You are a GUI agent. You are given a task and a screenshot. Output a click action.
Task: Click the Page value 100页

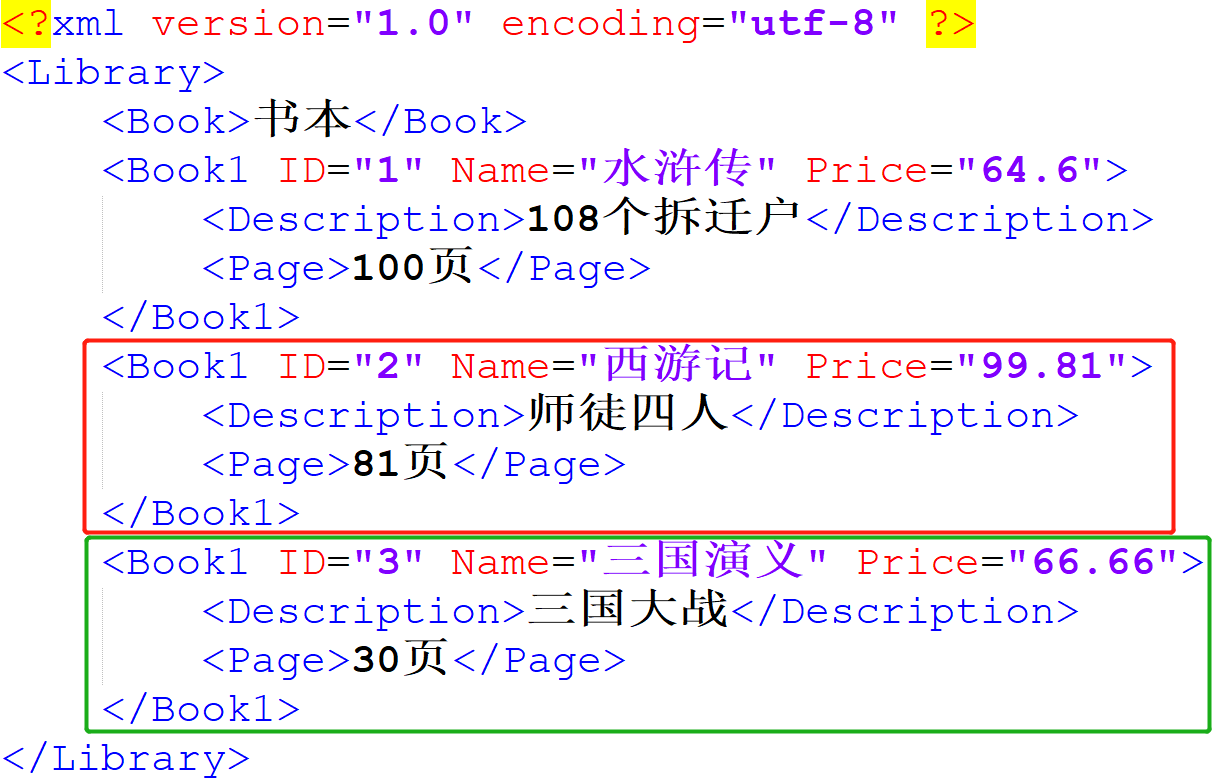[x=409, y=267]
